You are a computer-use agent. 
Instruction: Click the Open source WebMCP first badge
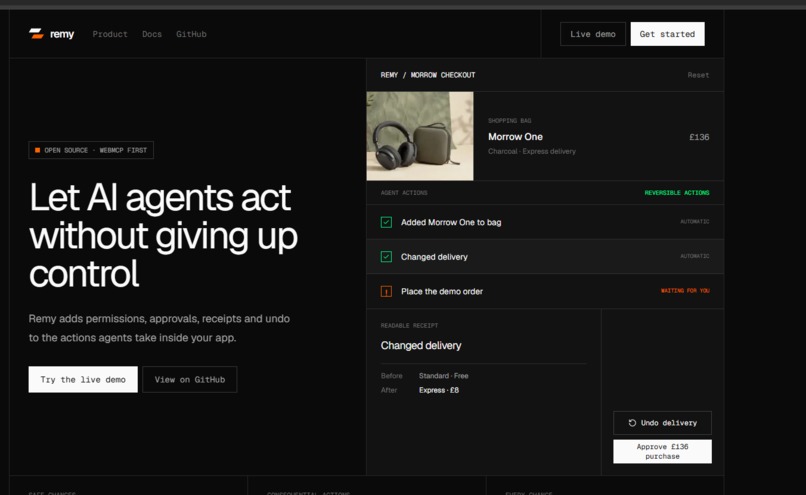tap(91, 150)
